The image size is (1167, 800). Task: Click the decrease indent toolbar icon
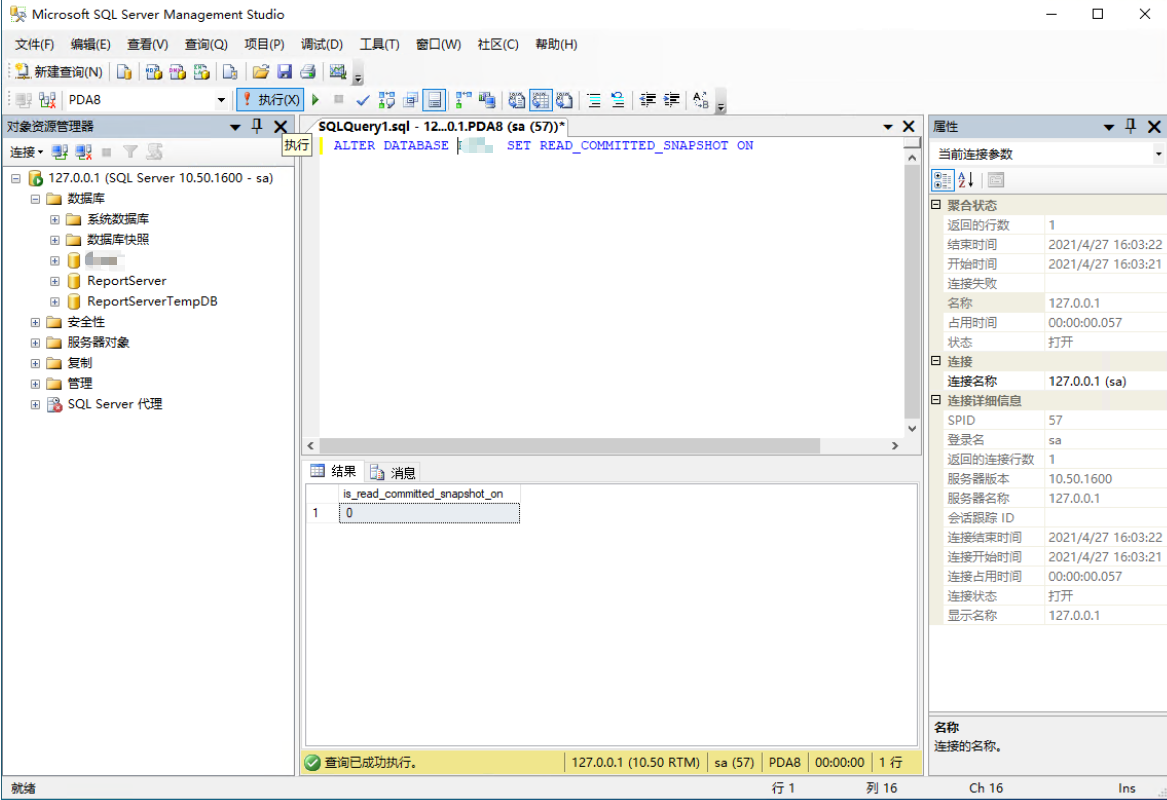point(648,100)
